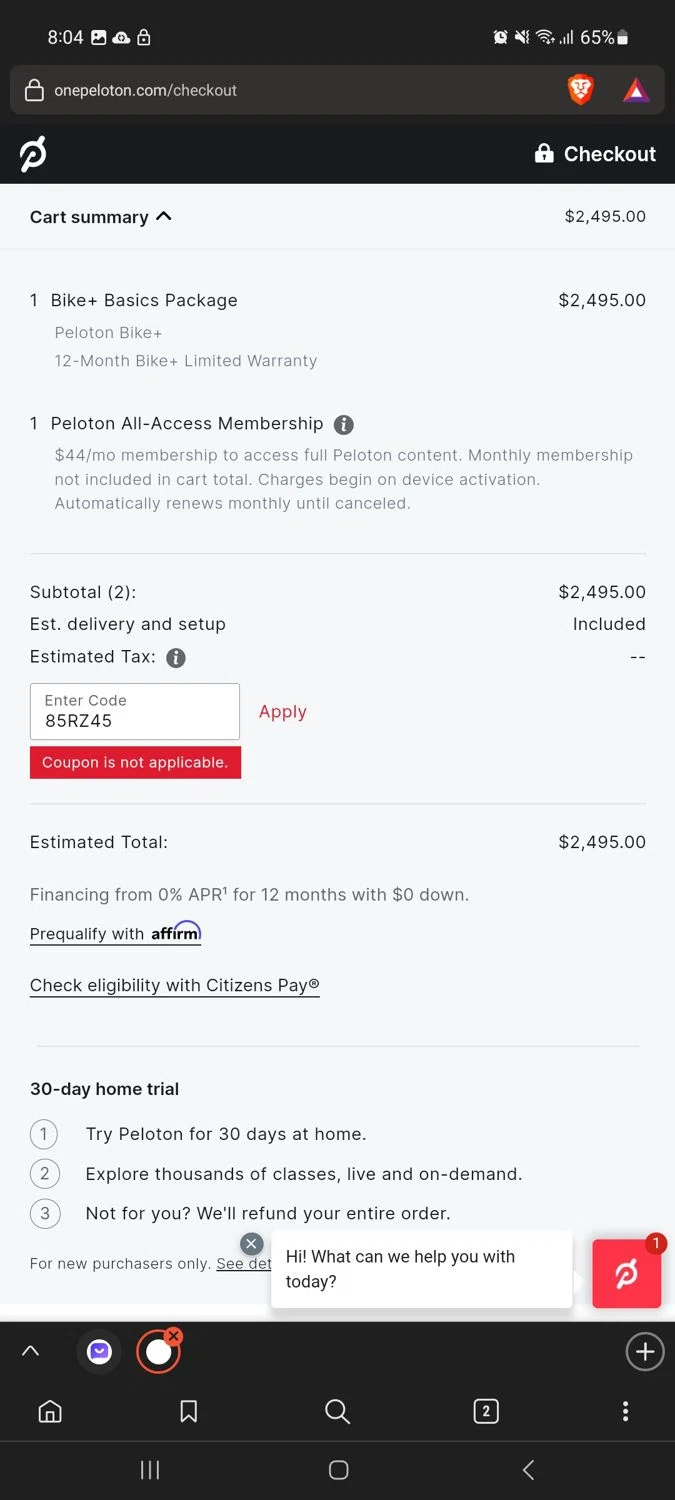
Task: Open the bookmarks icon
Action: (x=188, y=1411)
